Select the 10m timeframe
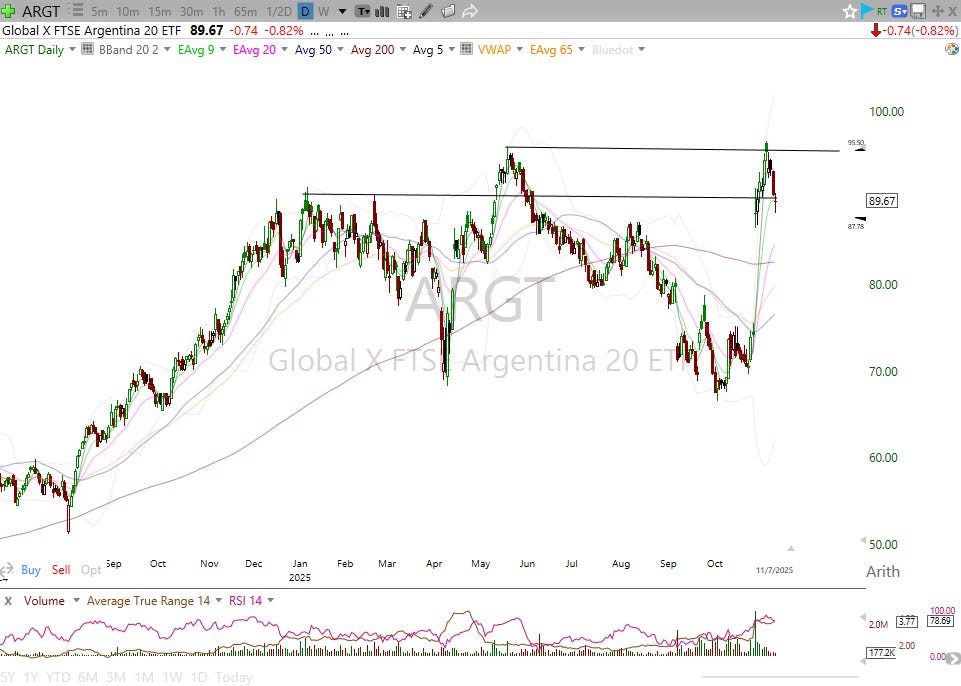 127,11
